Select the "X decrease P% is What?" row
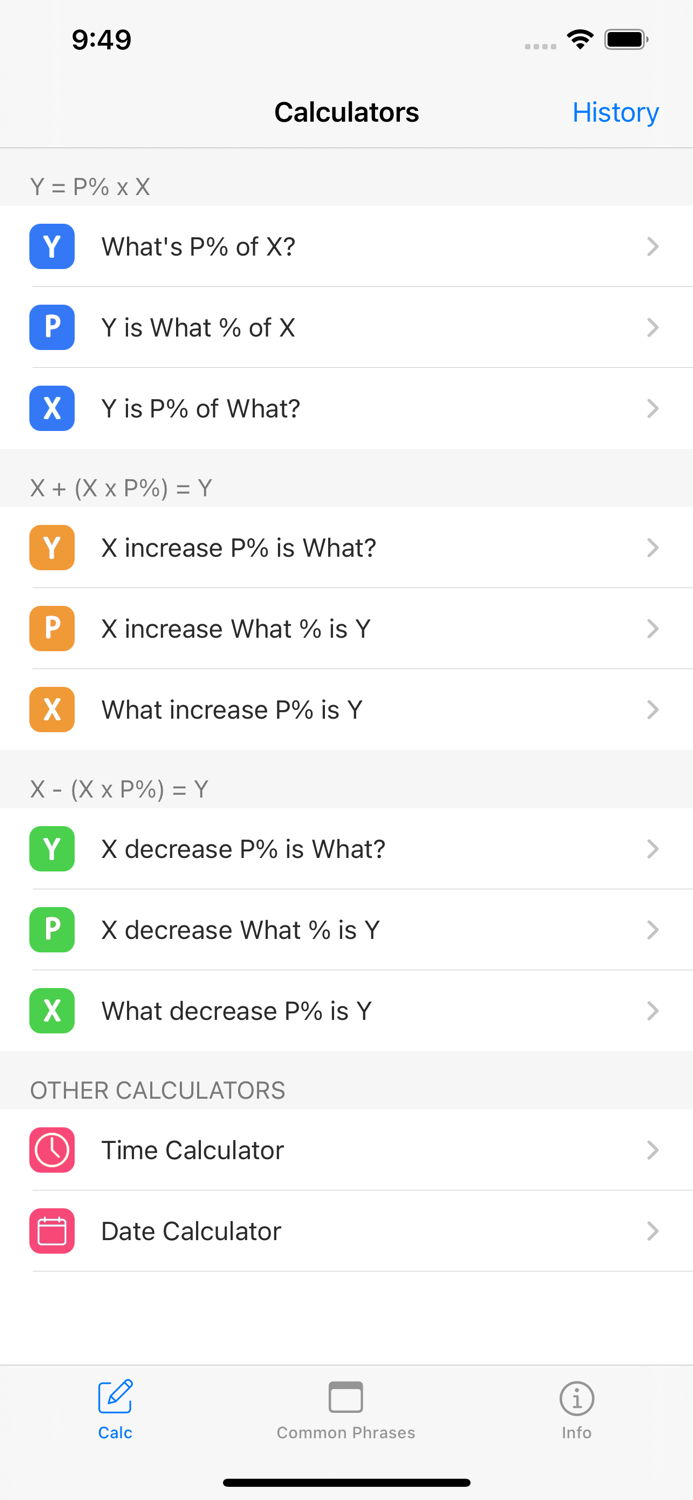This screenshot has width=693, height=1500. [347, 849]
